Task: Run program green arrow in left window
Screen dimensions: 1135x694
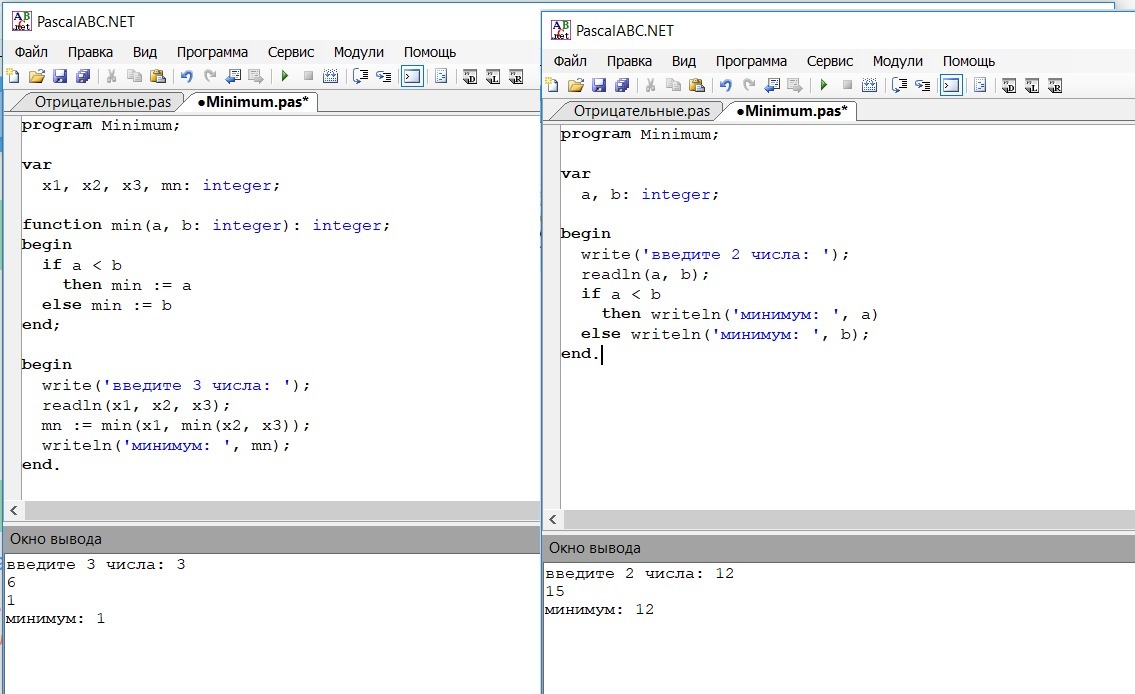Action: (284, 76)
